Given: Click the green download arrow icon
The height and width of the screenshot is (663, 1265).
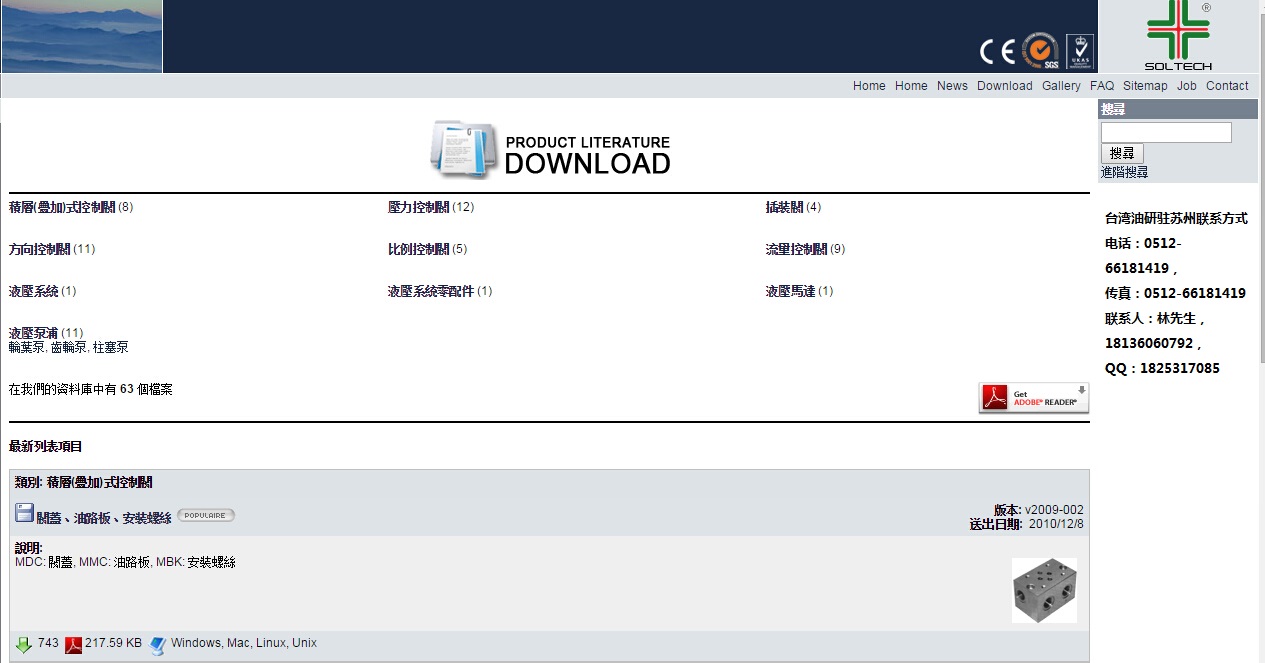Looking at the screenshot, I should click(x=24, y=645).
